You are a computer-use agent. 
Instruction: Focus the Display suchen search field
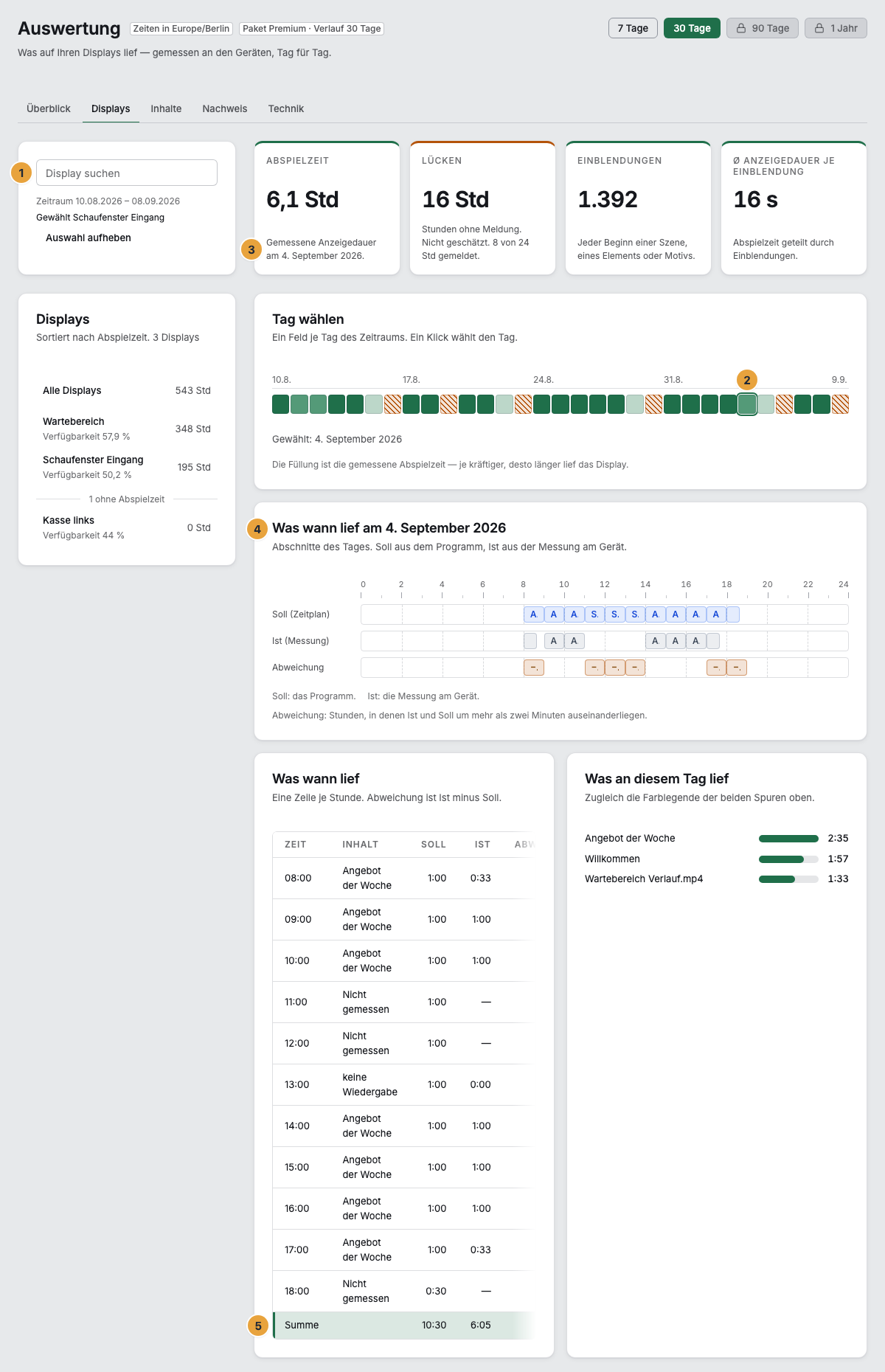(127, 173)
